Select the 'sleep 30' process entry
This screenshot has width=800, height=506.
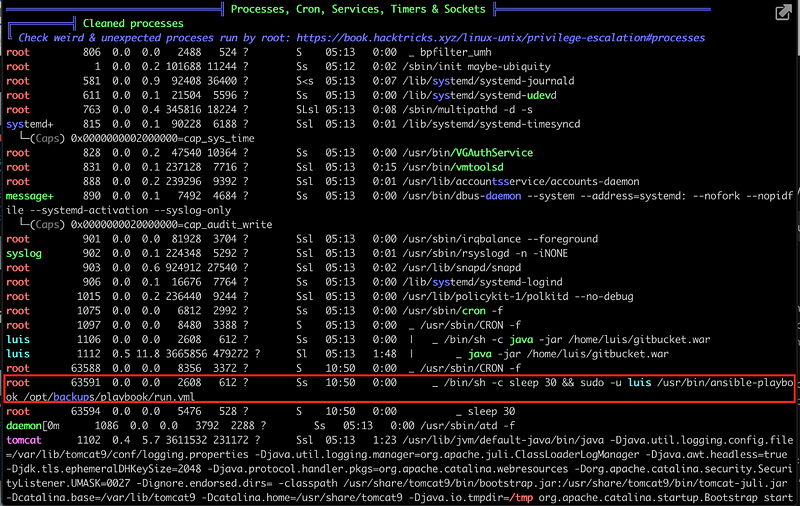point(491,411)
